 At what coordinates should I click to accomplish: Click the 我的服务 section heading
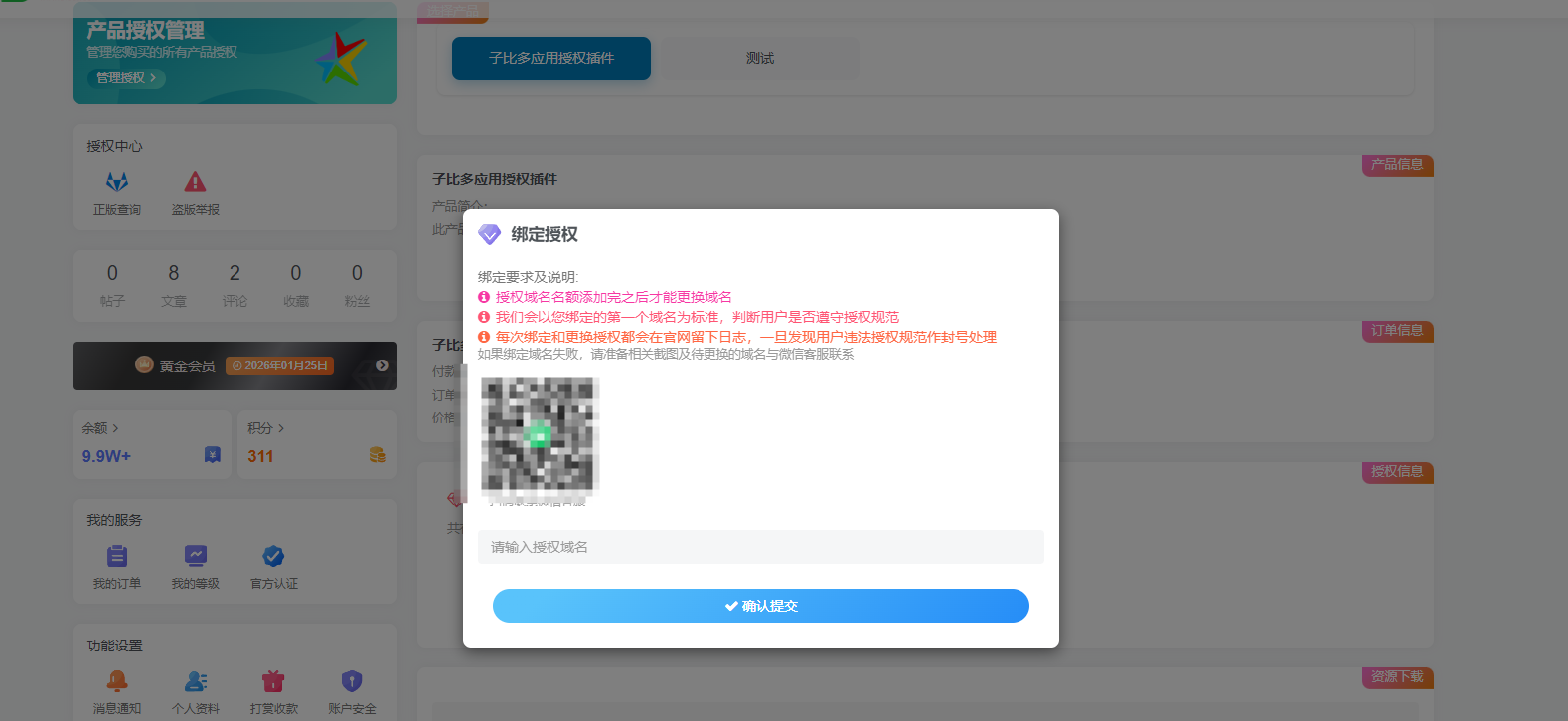pos(114,520)
